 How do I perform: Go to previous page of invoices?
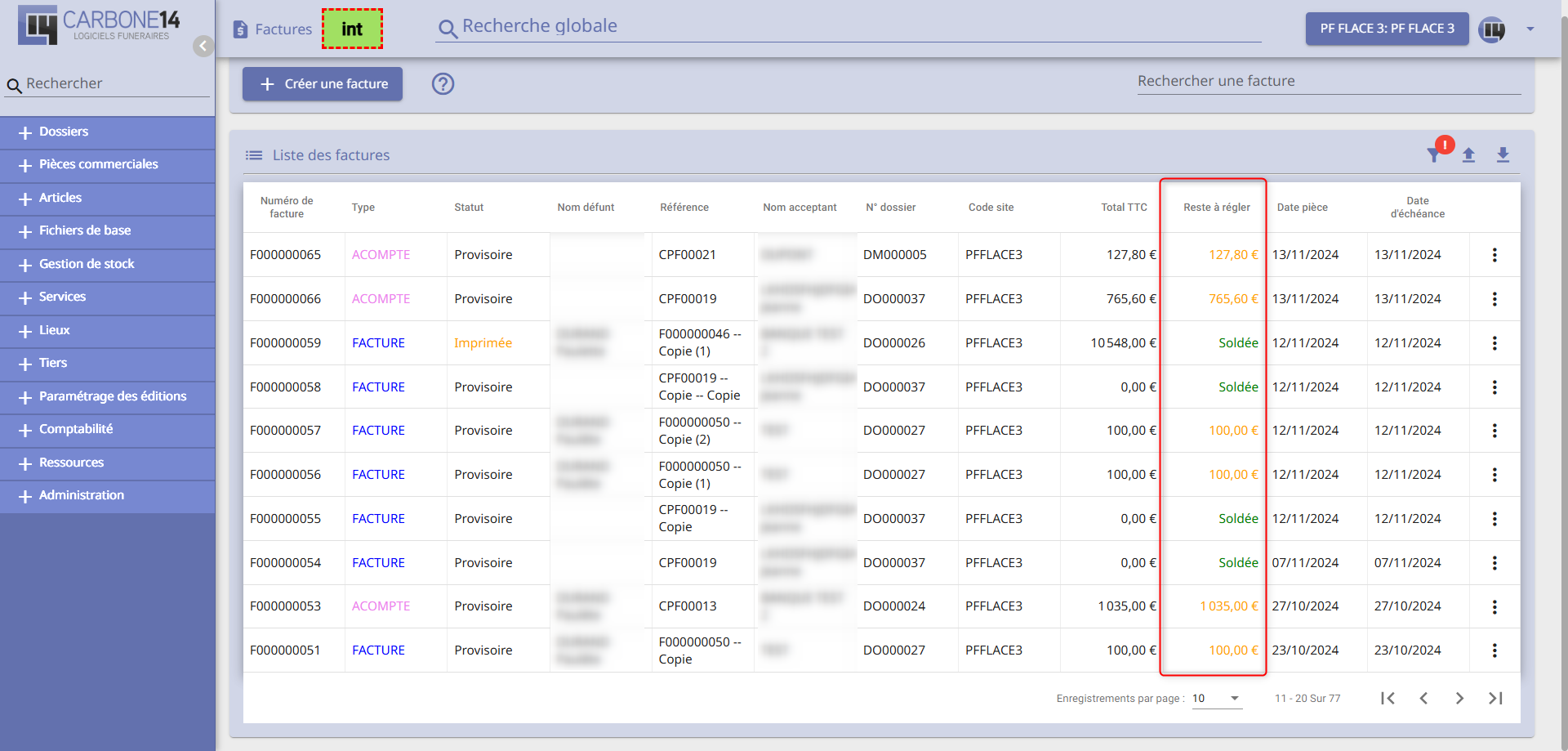tap(1423, 698)
